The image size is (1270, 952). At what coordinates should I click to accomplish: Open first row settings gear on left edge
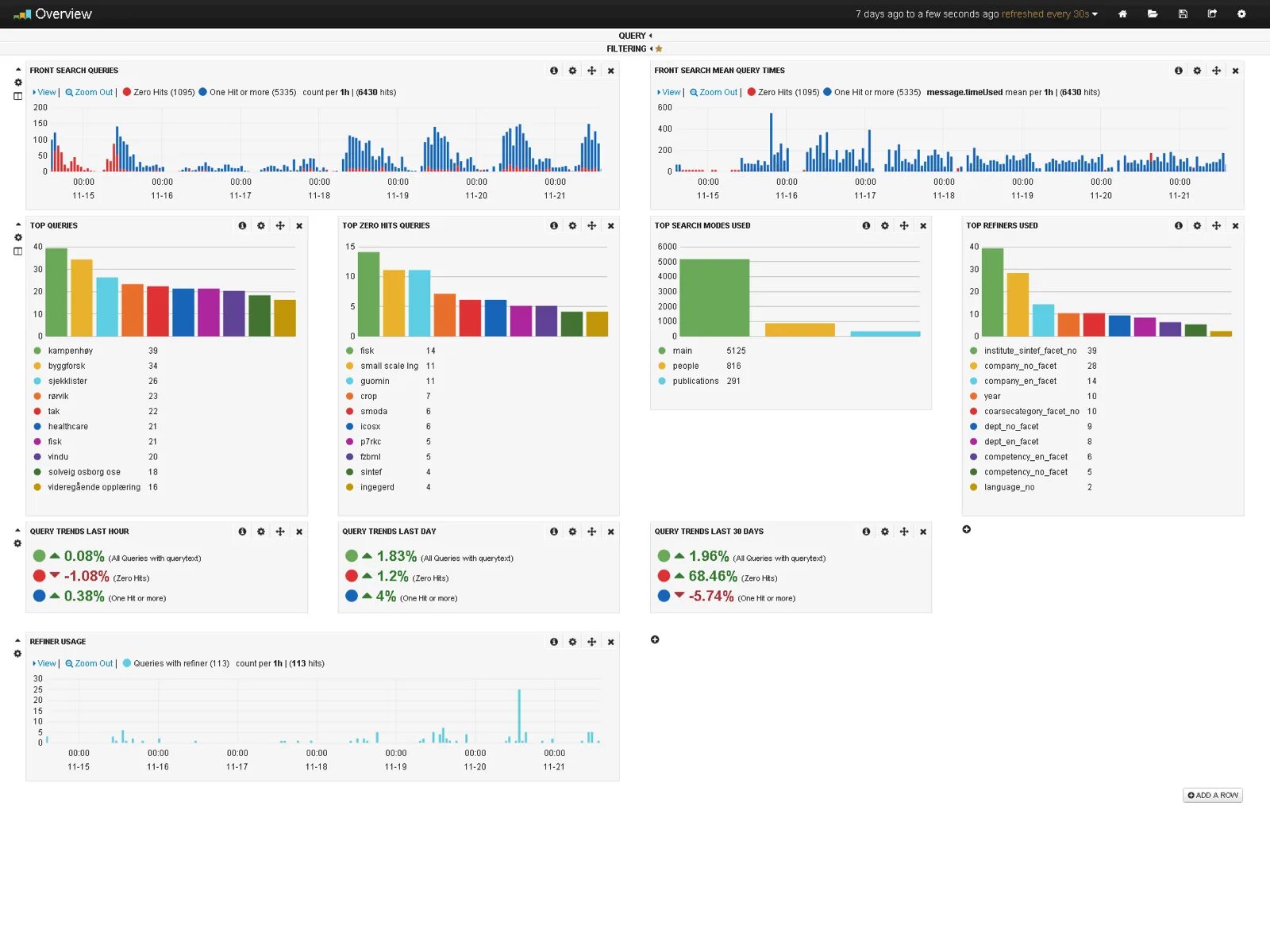pyautogui.click(x=18, y=83)
